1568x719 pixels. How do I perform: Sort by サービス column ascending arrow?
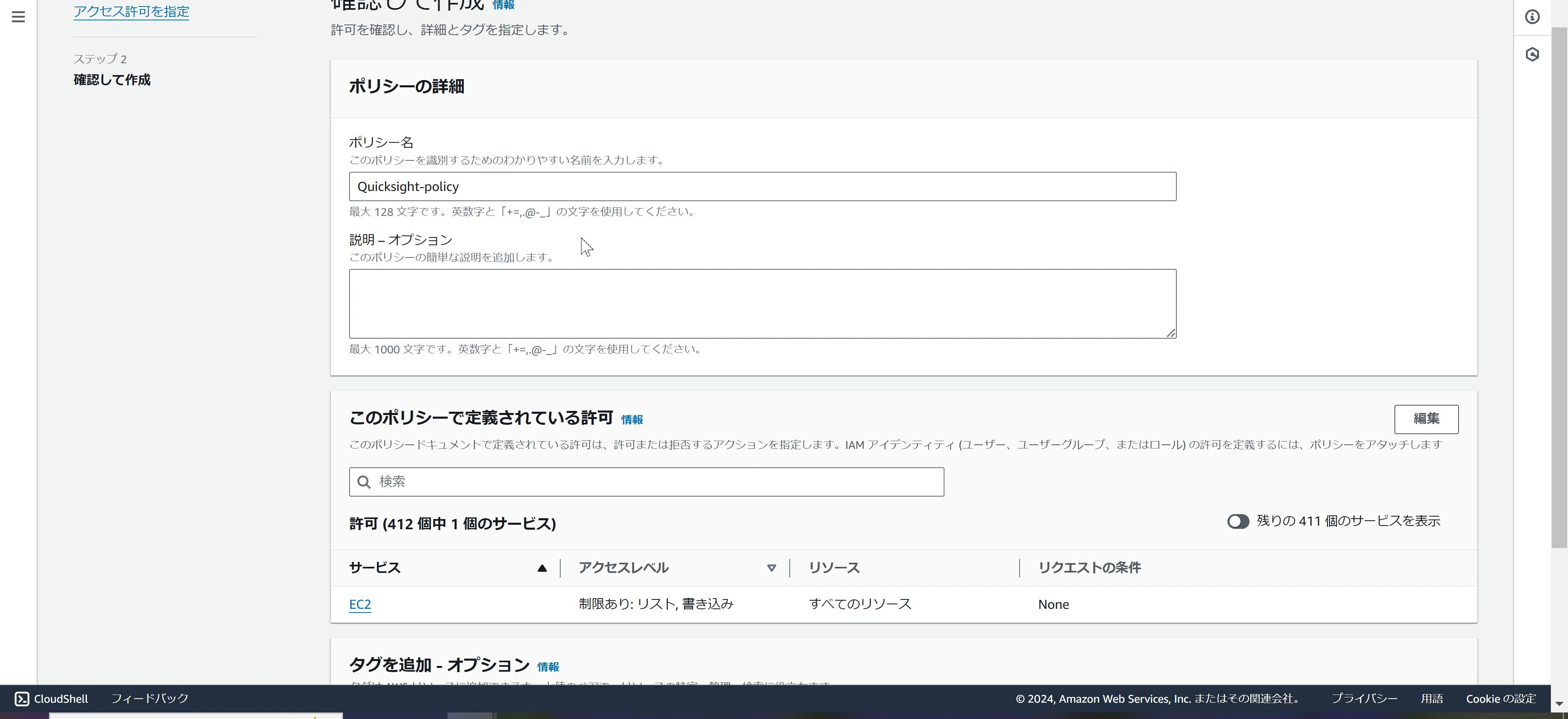point(542,568)
